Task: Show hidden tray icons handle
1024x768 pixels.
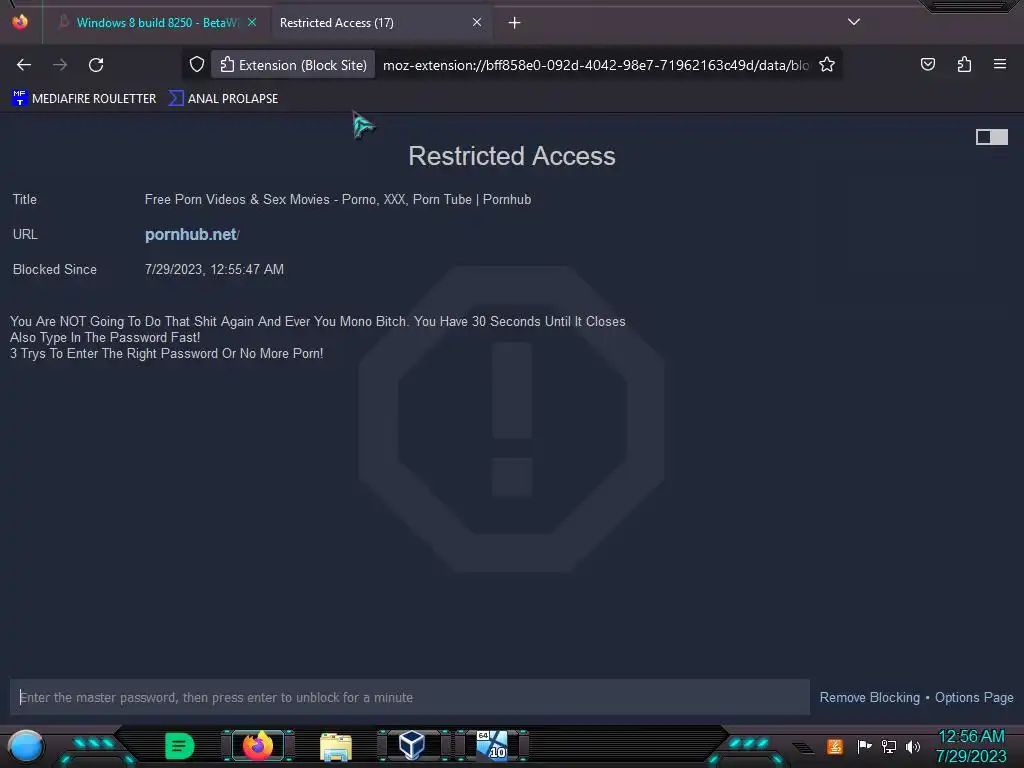Action: pos(804,748)
